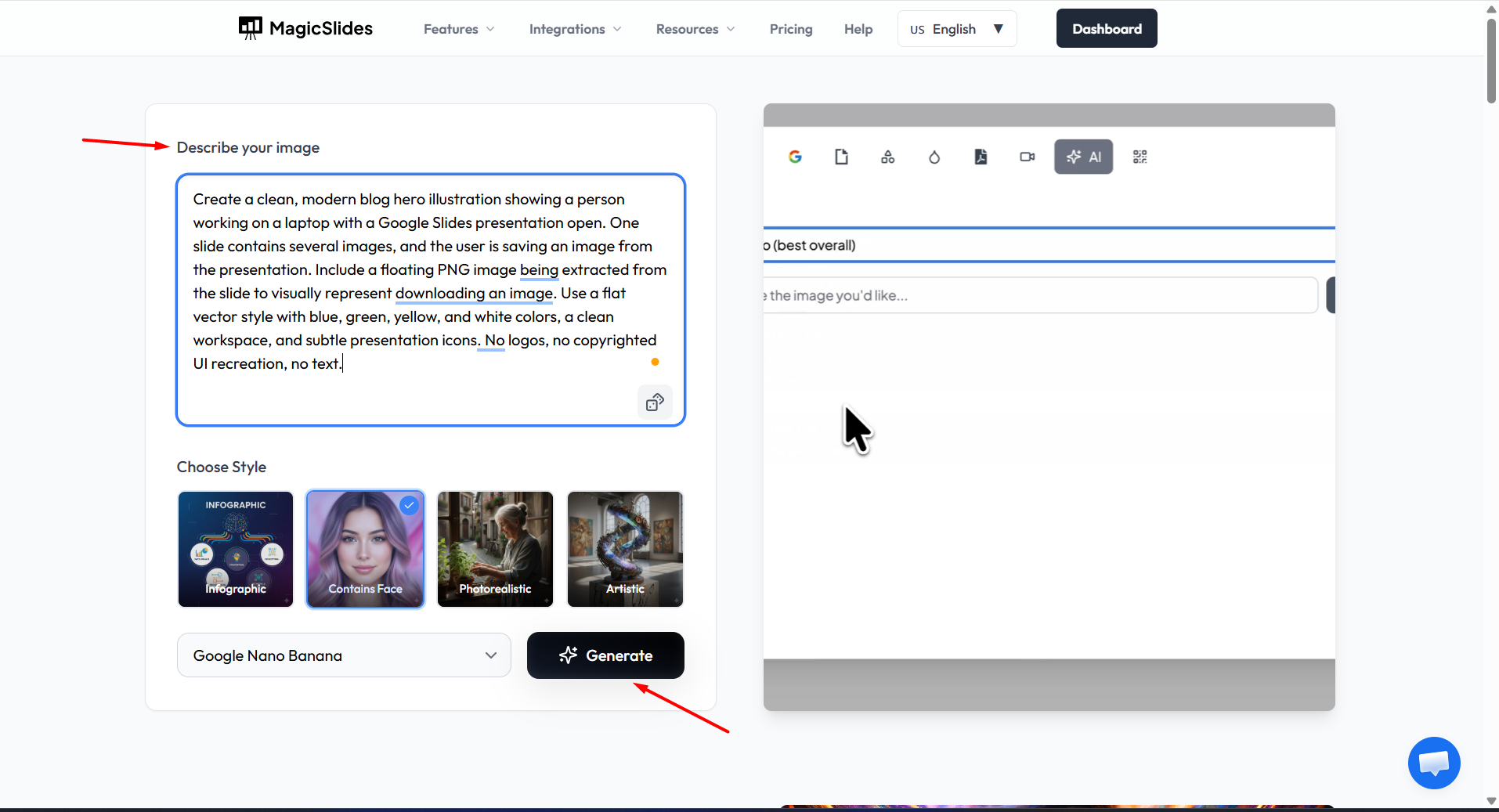Select the blank document icon
This screenshot has height=812, width=1499.
(841, 157)
